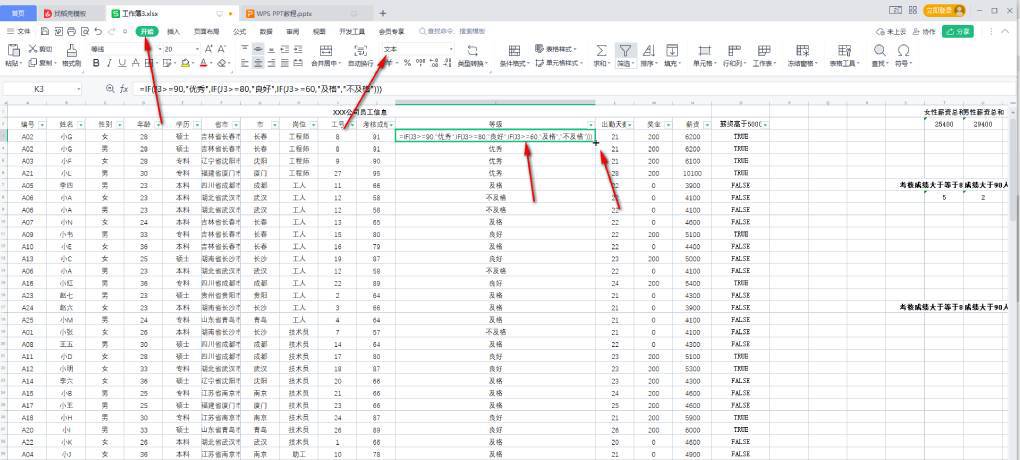Screen dimensions: 1020x460
Task: Click the orange login account button
Action: (944, 10)
